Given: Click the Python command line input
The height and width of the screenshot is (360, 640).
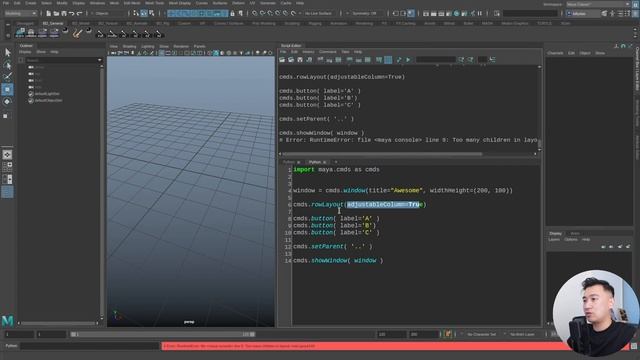Looking at the screenshot, I should 90,346.
